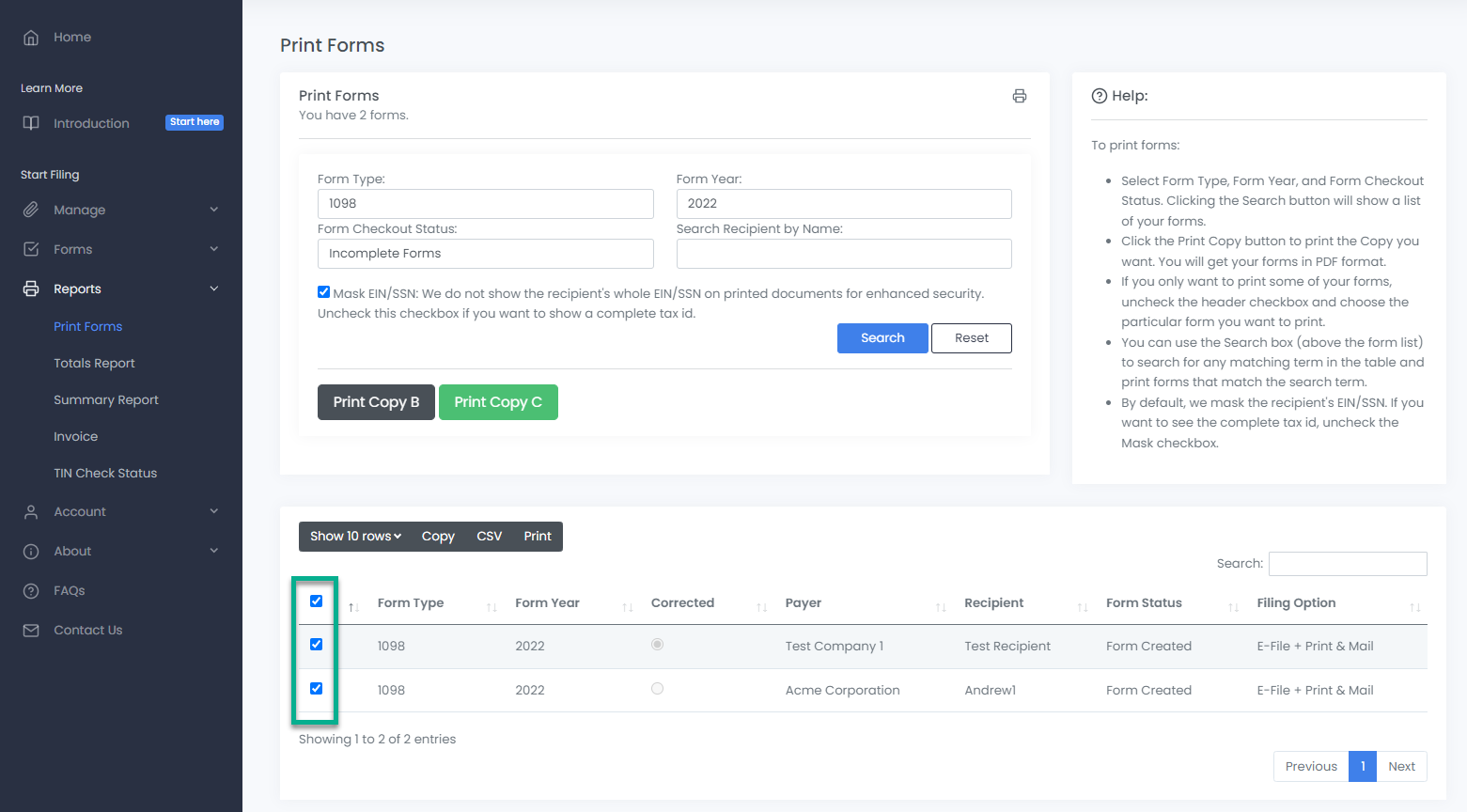The image size is (1467, 812).
Task: Click the Help question mark icon
Action: 1099,96
